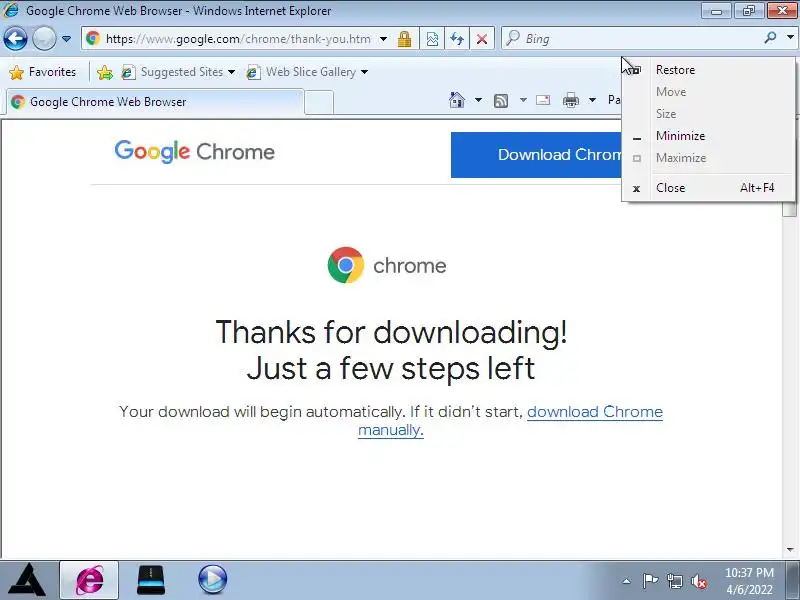
Task: Click the Internet Explorer title bar icon
Action: pyautogui.click(x=11, y=10)
